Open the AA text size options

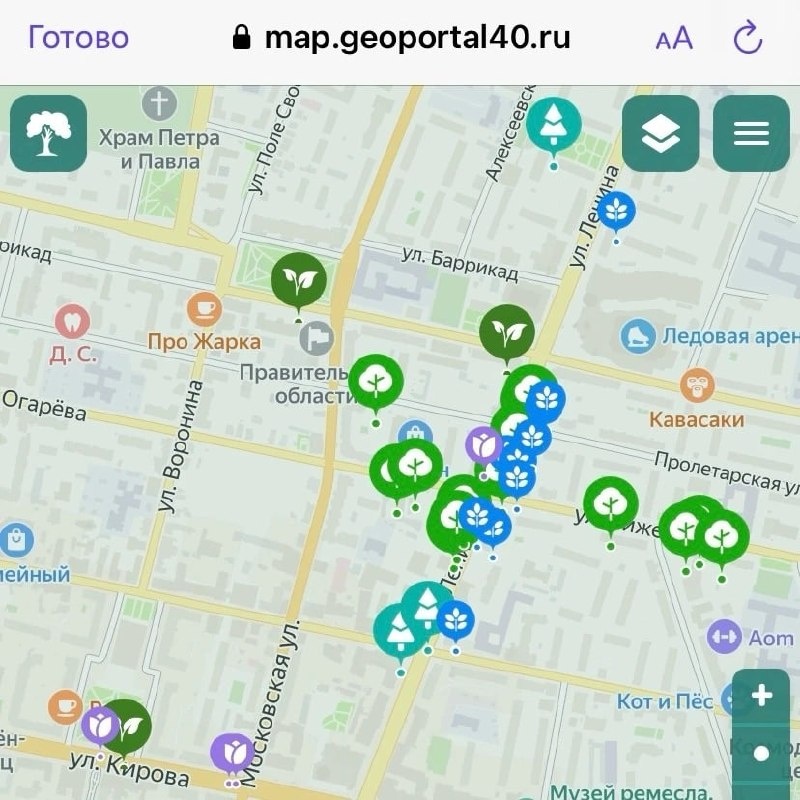[x=674, y=38]
